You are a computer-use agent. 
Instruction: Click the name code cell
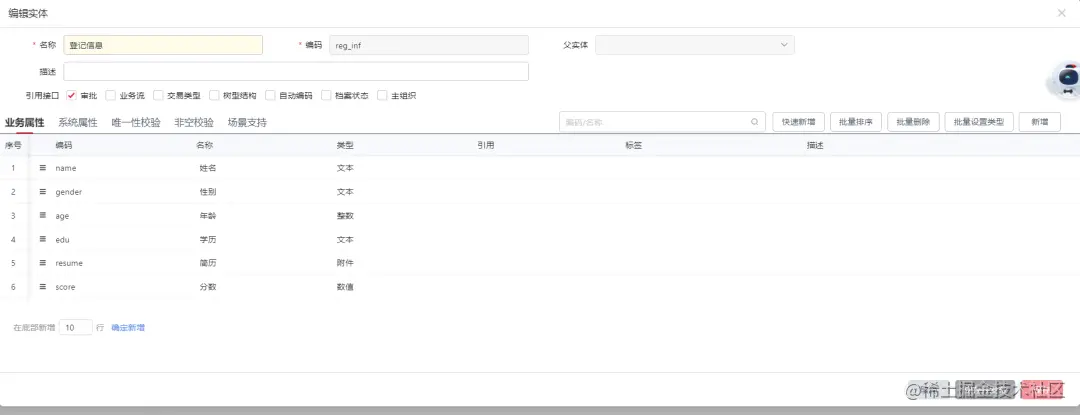[x=66, y=169]
